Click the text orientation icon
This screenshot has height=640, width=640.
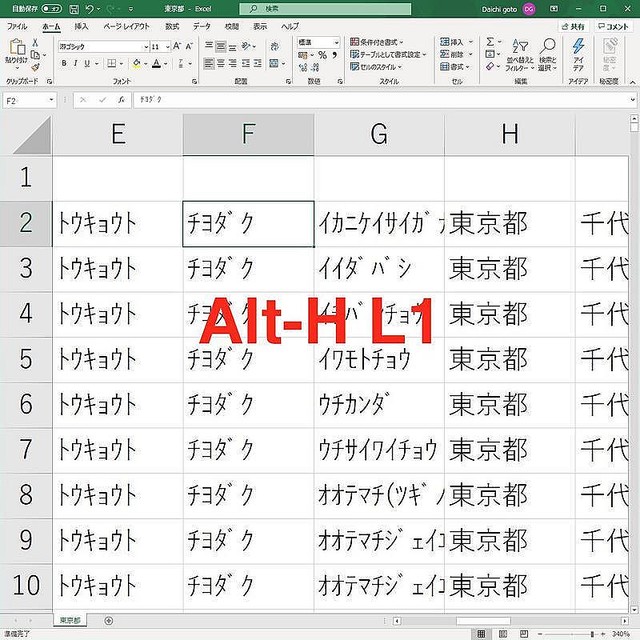tap(246, 46)
